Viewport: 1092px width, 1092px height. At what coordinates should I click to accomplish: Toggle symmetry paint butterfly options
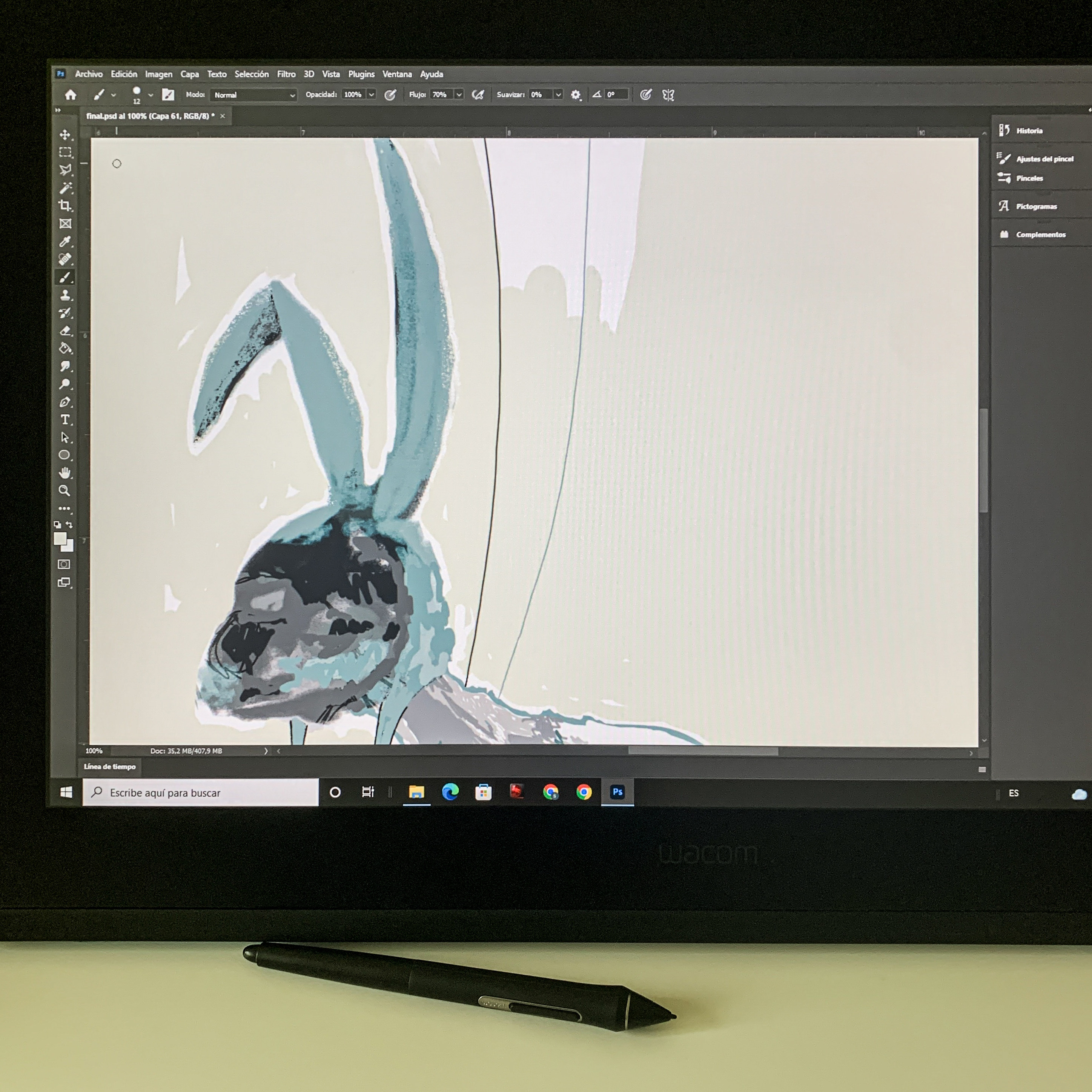668,95
